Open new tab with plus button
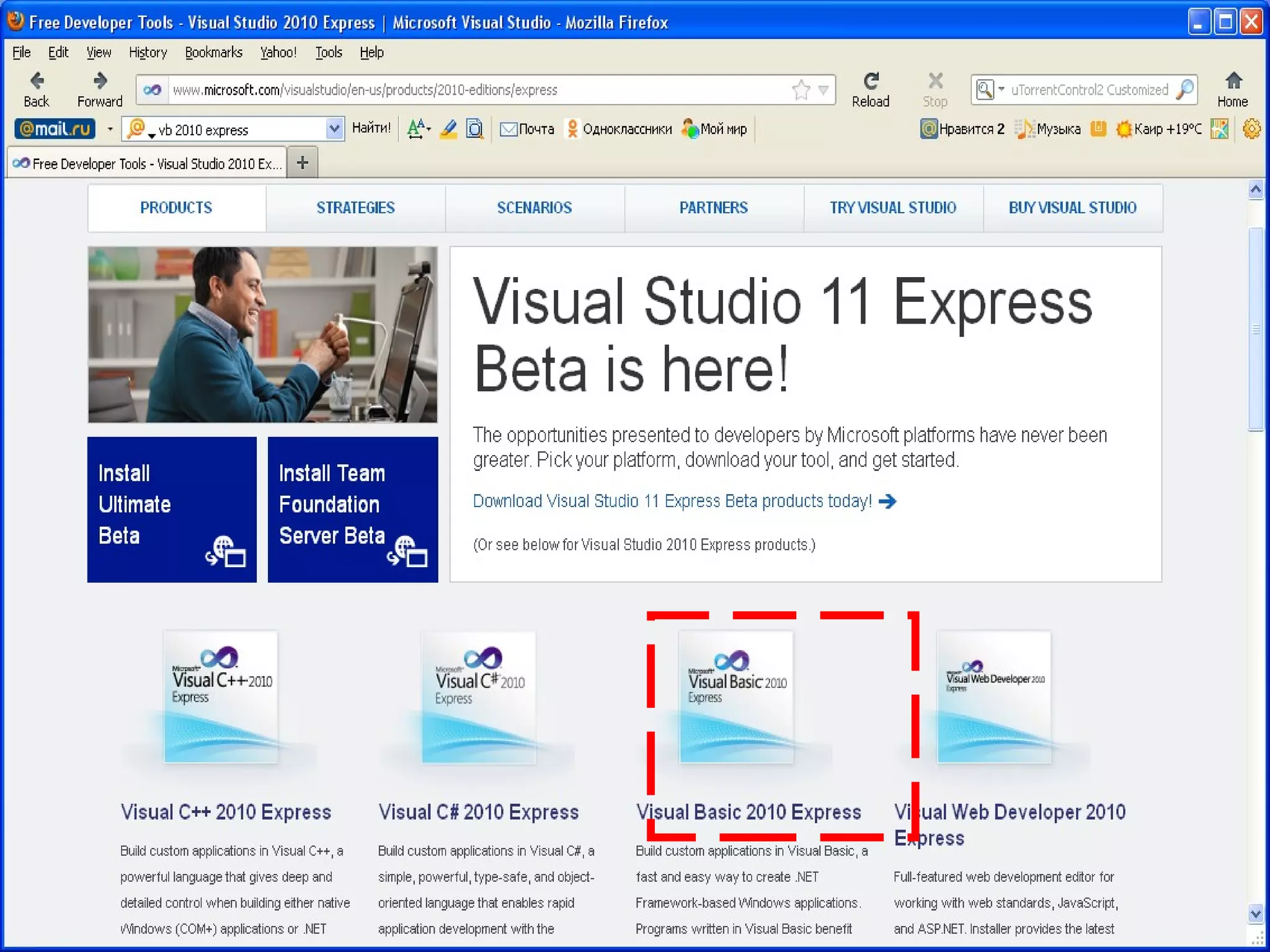Viewport: 1270px width, 952px height. coord(303,163)
